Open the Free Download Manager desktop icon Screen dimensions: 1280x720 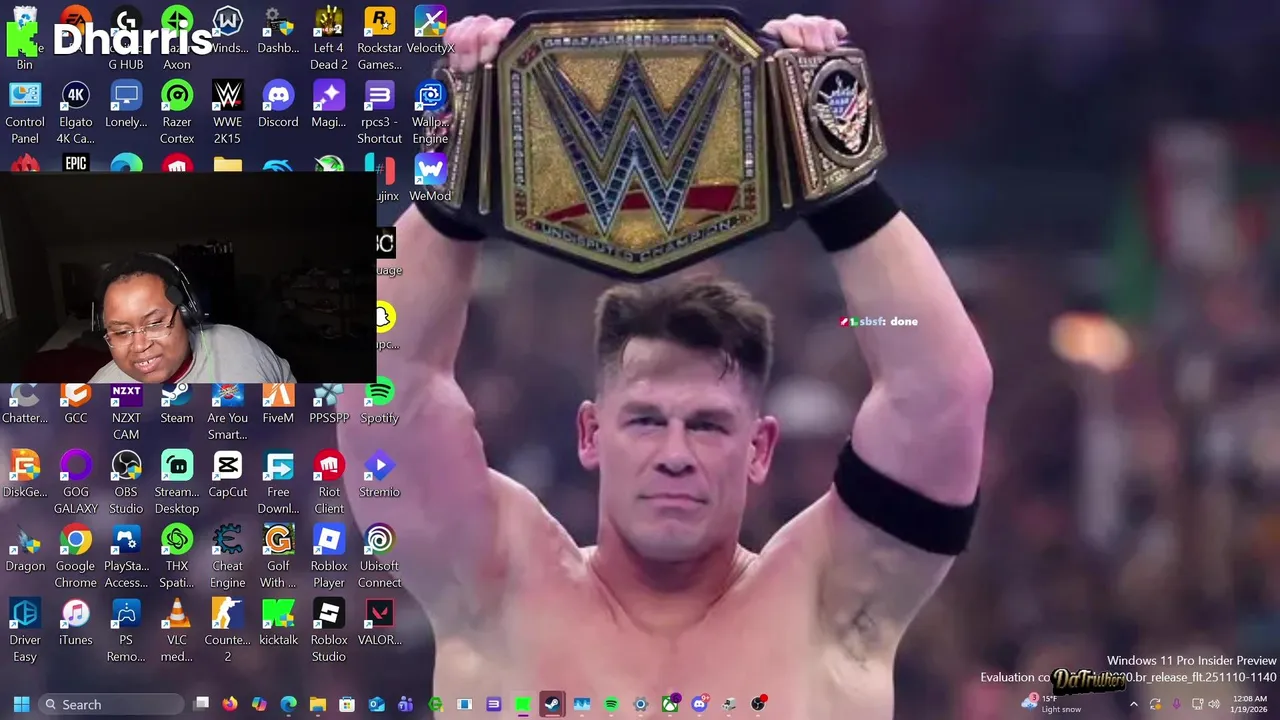point(278,482)
